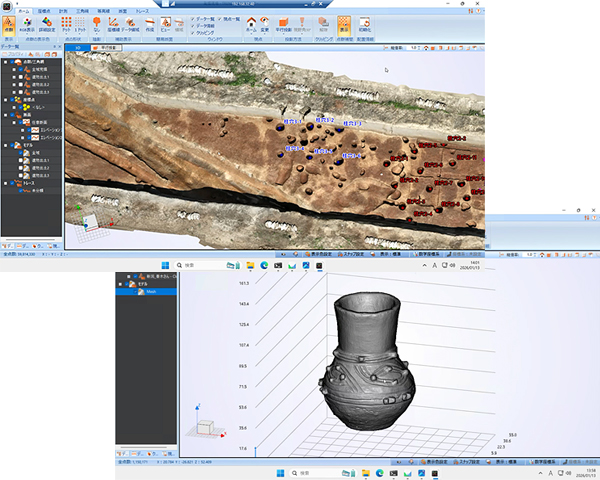Collapse the 点群/三角網 tree node

(x=4, y=62)
